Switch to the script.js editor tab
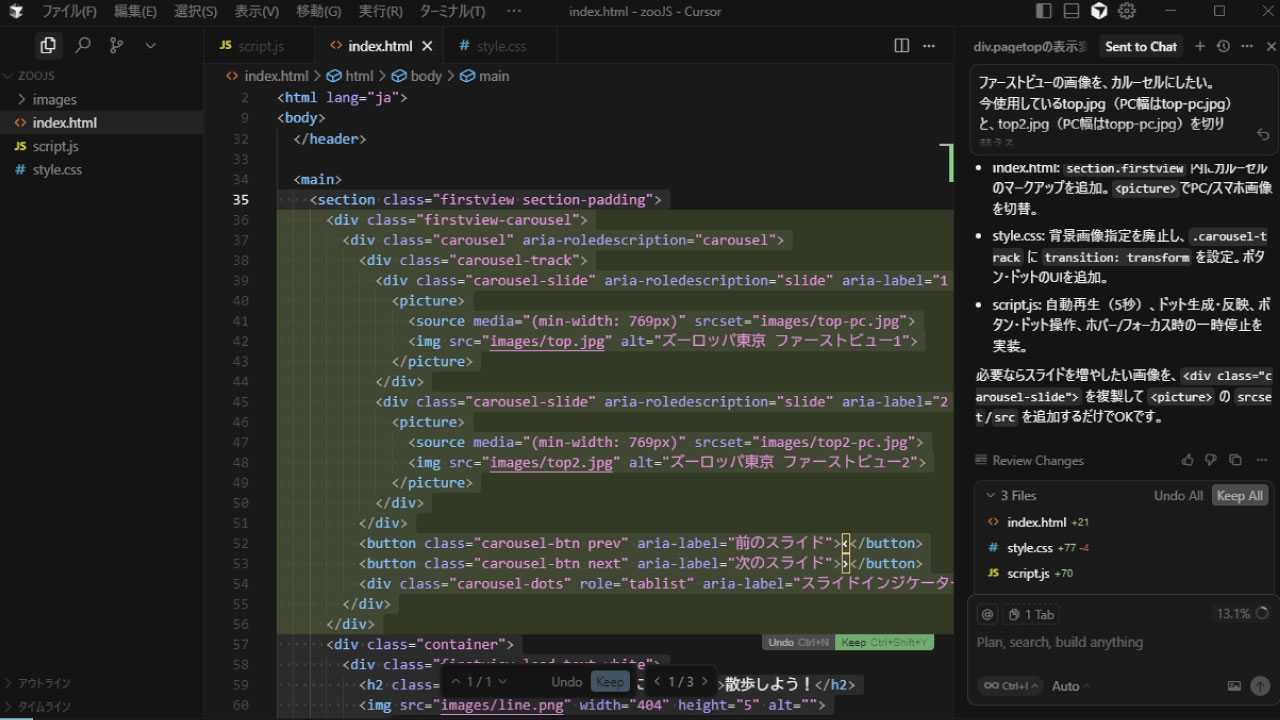 pos(259,46)
